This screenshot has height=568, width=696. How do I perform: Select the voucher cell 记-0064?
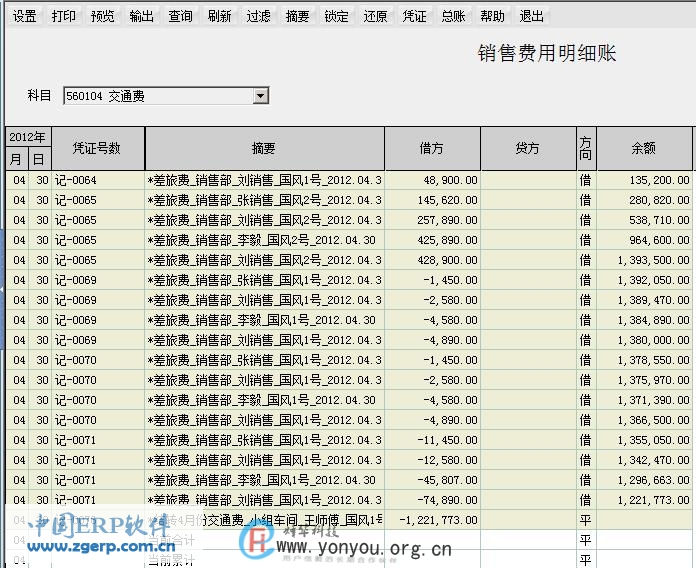point(98,180)
